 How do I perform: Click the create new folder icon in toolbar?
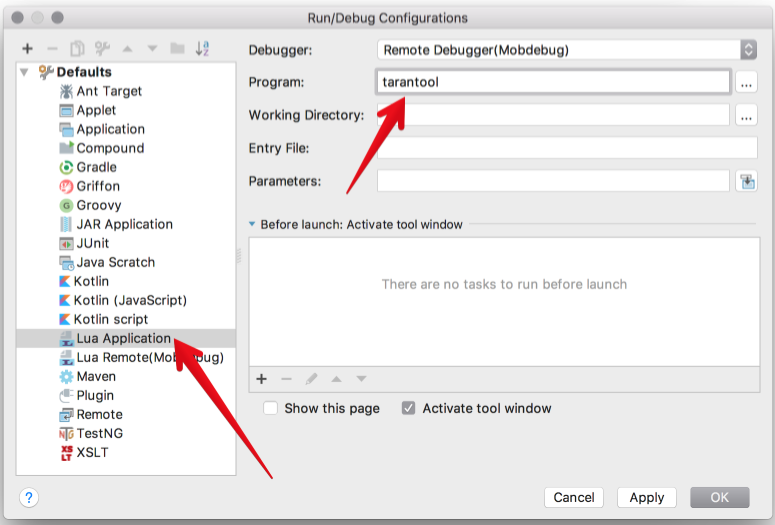point(177,48)
